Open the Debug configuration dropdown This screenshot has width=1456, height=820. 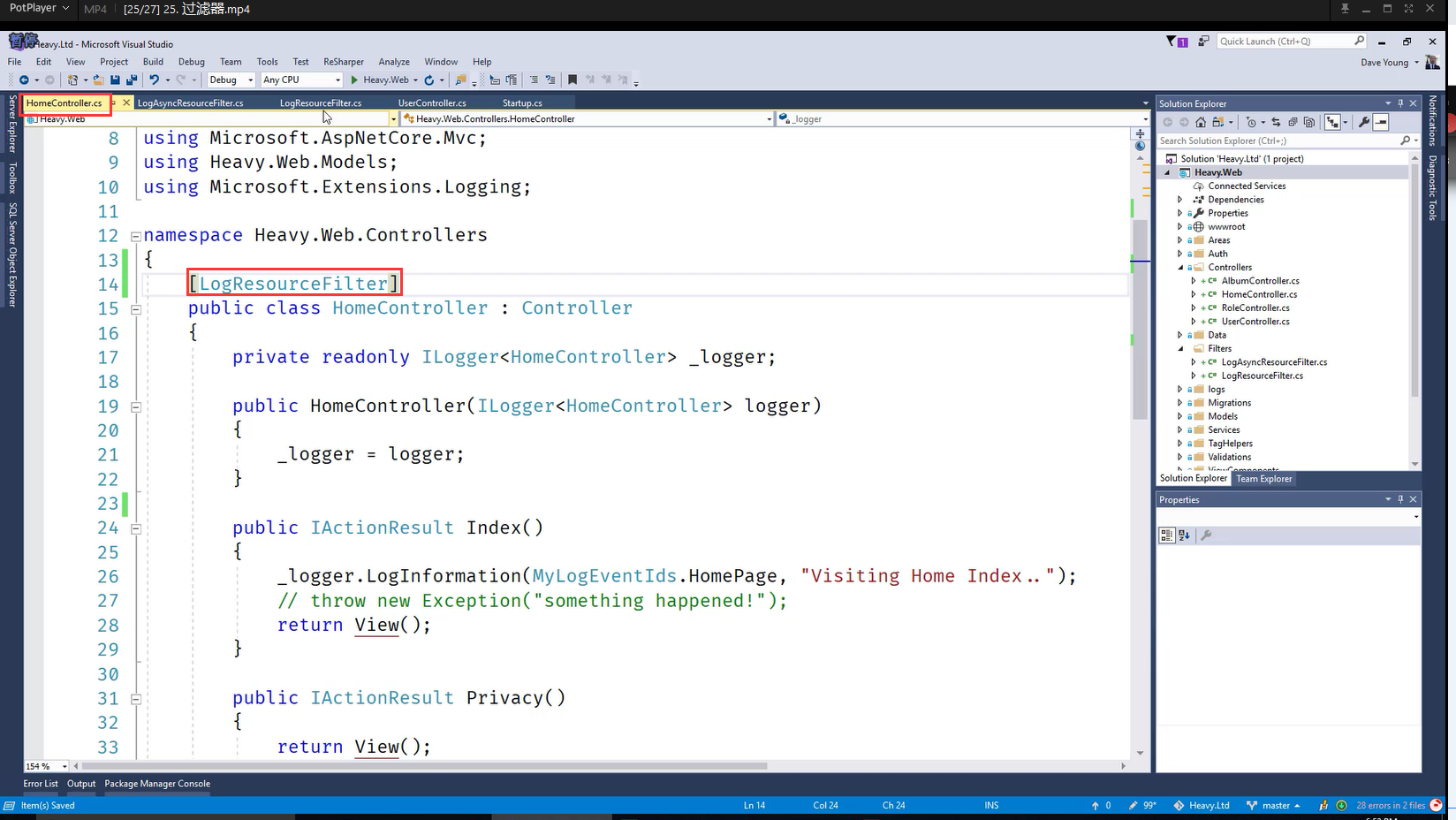pyautogui.click(x=231, y=80)
